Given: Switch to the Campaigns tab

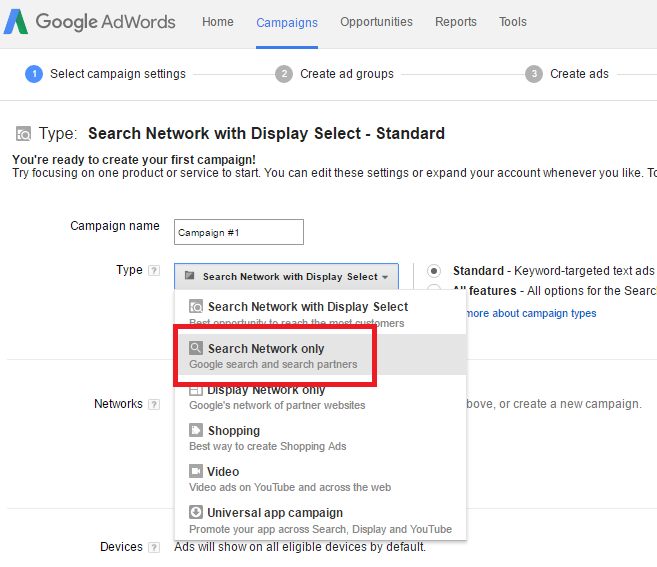Looking at the screenshot, I should pyautogui.click(x=287, y=23).
